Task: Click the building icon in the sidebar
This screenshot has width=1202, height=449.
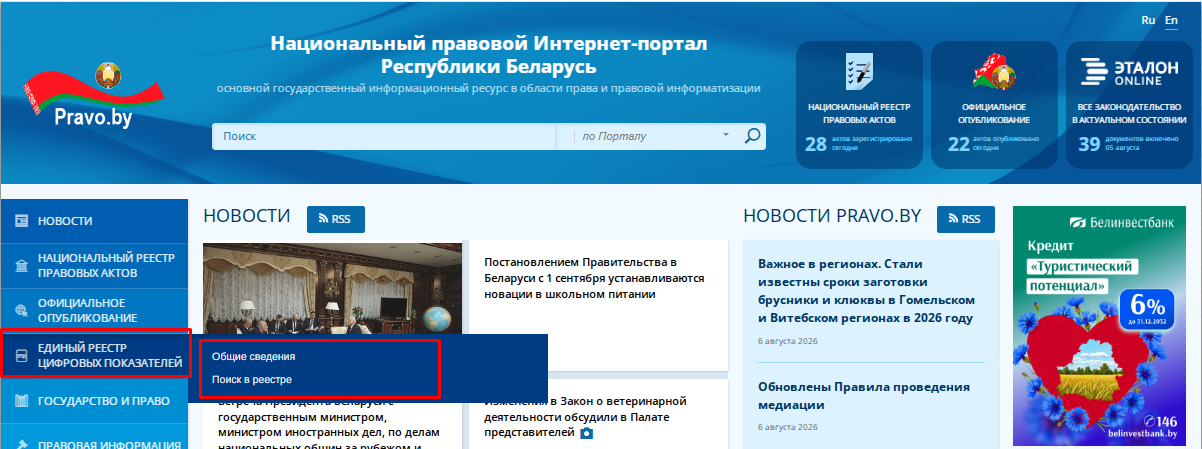Action: point(20,265)
